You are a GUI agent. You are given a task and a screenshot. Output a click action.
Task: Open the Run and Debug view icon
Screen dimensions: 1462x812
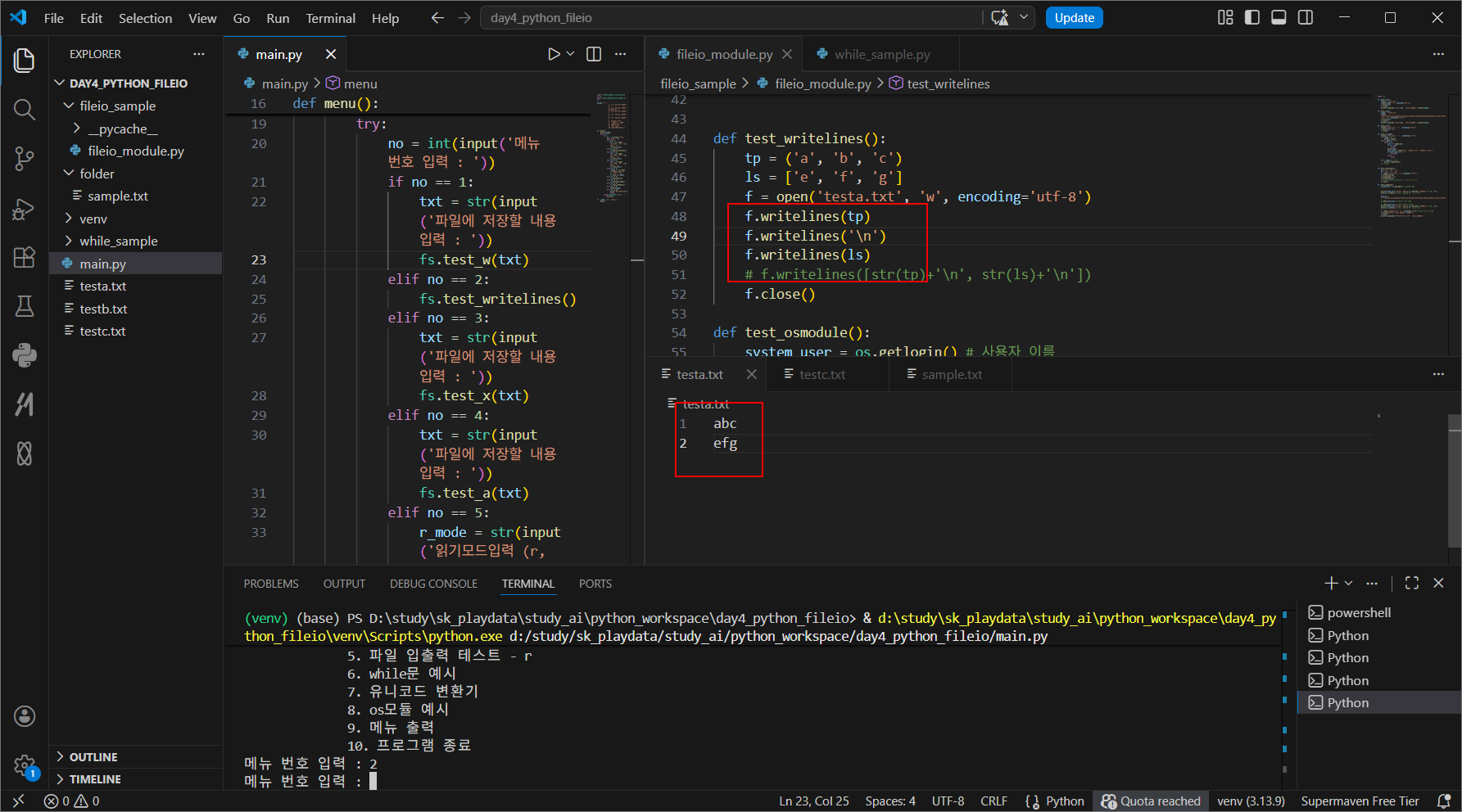[25, 209]
